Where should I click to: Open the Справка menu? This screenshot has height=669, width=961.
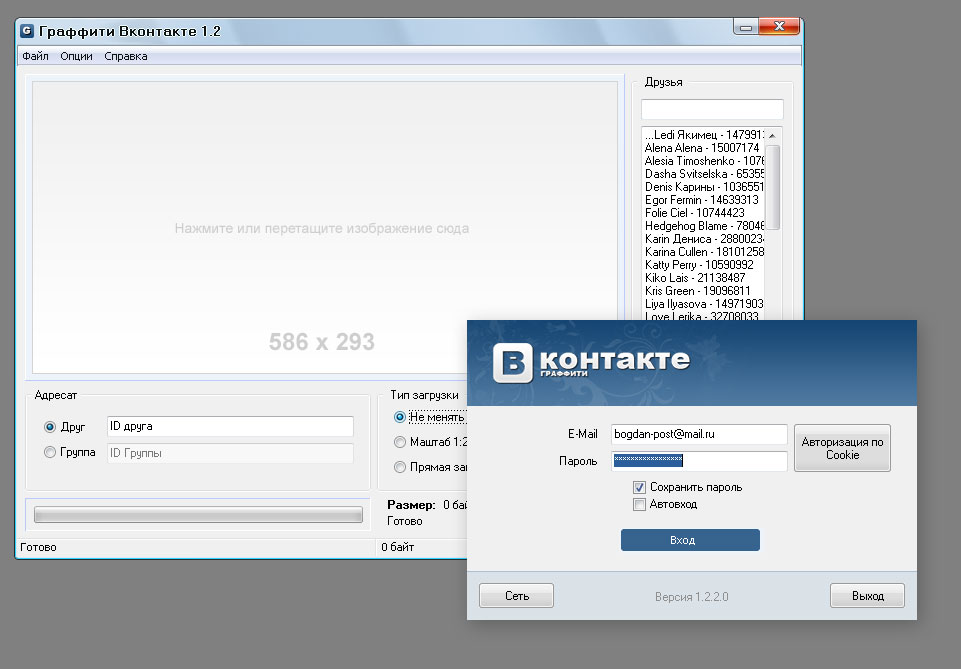click(x=126, y=56)
